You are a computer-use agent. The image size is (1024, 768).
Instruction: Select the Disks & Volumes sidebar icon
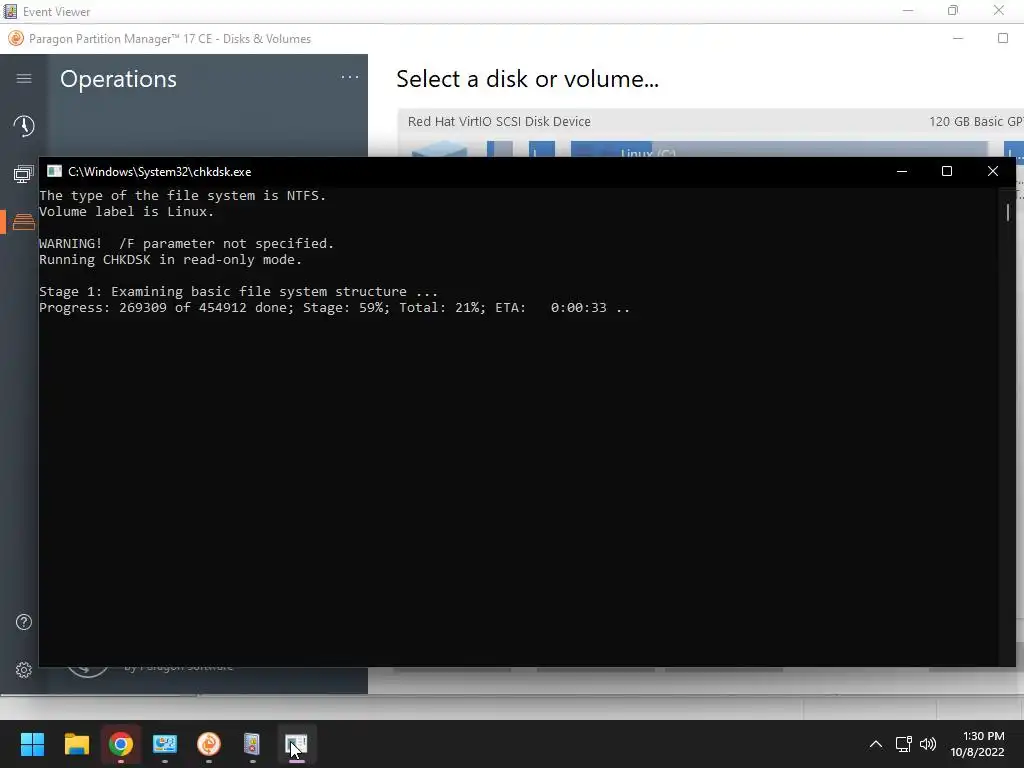click(x=24, y=221)
